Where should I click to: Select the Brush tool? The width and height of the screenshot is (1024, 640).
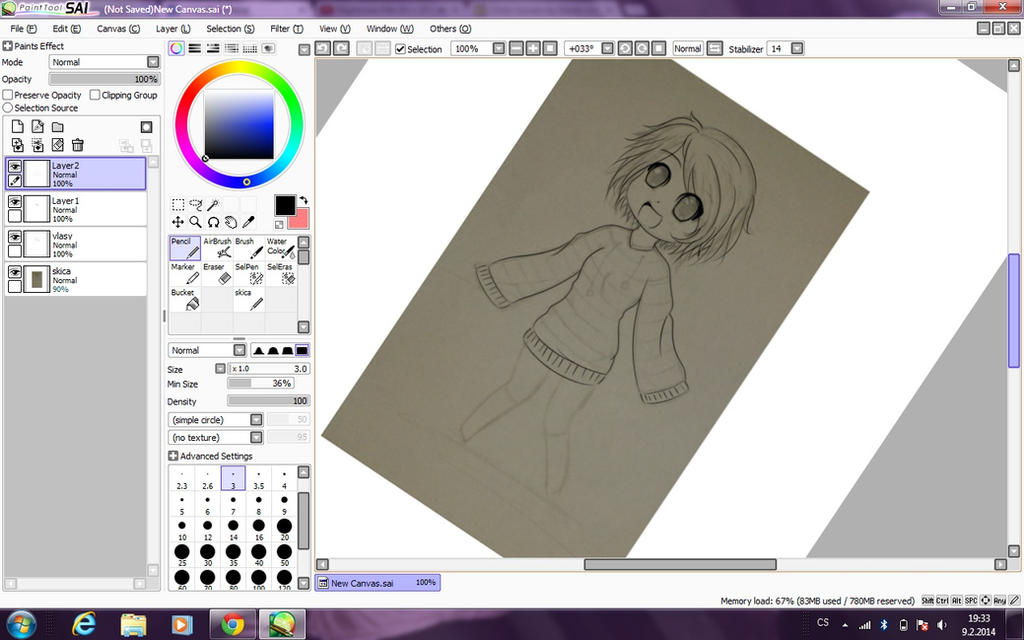coord(249,248)
